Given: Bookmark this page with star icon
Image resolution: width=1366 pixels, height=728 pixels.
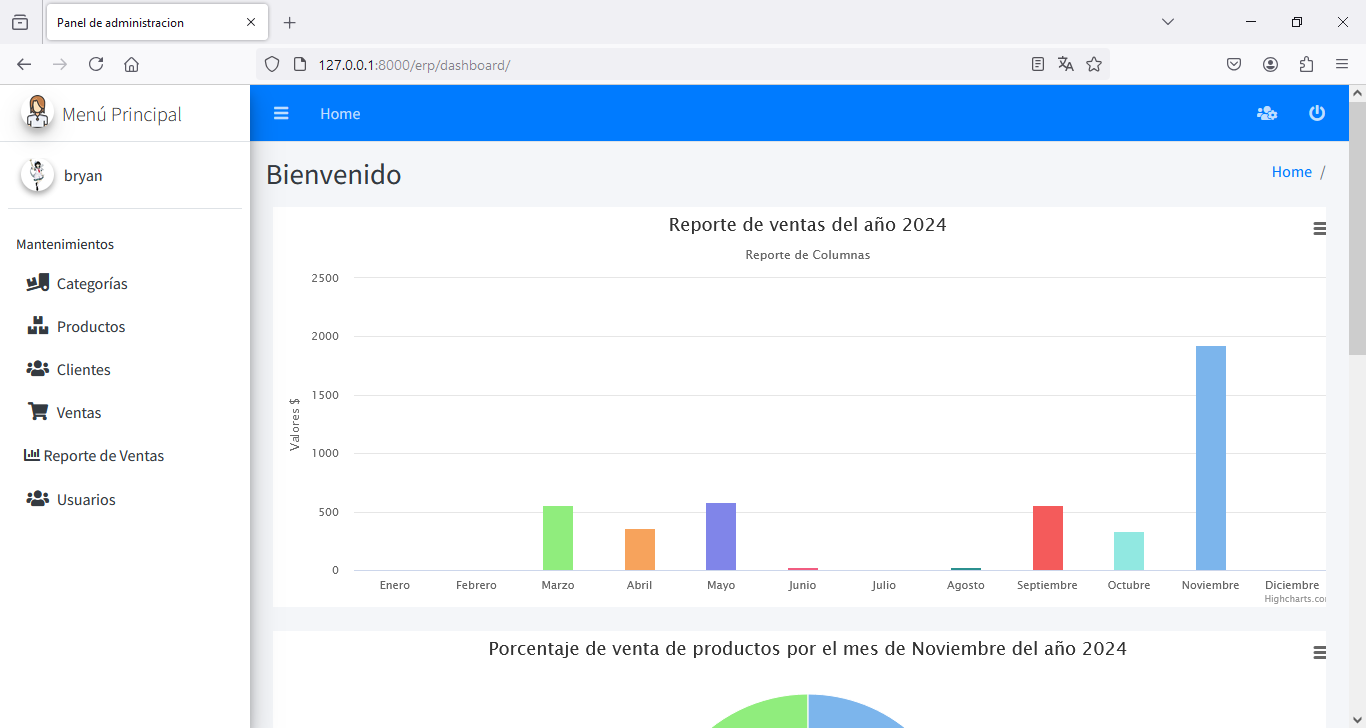Looking at the screenshot, I should tap(1094, 64).
